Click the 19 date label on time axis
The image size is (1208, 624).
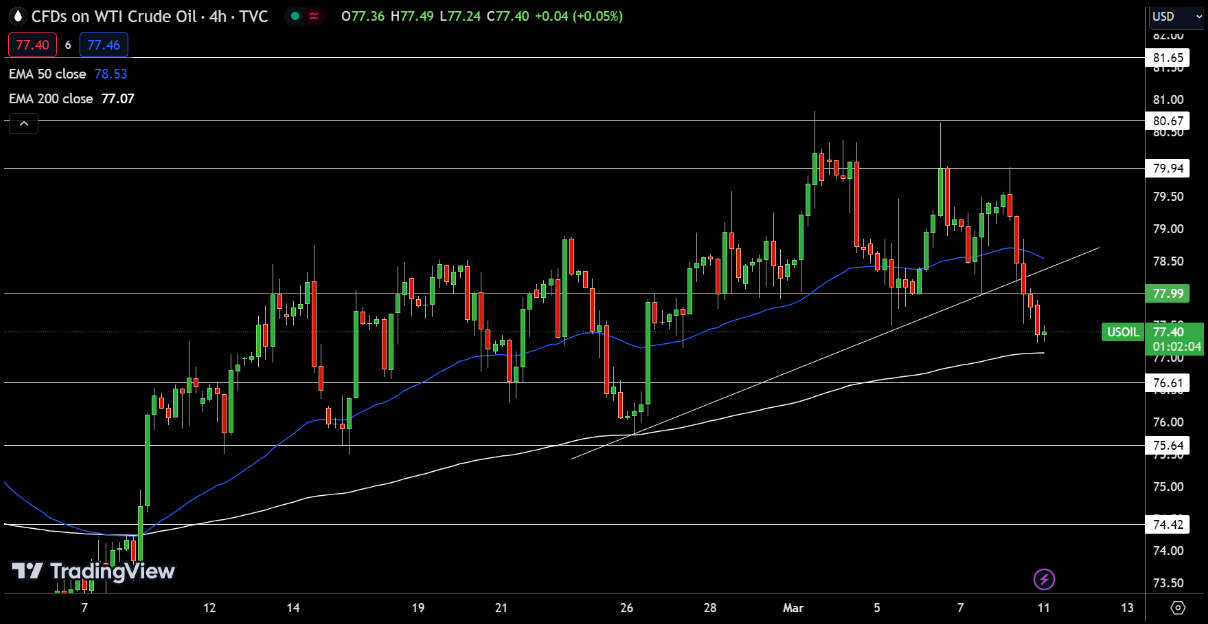[418, 607]
